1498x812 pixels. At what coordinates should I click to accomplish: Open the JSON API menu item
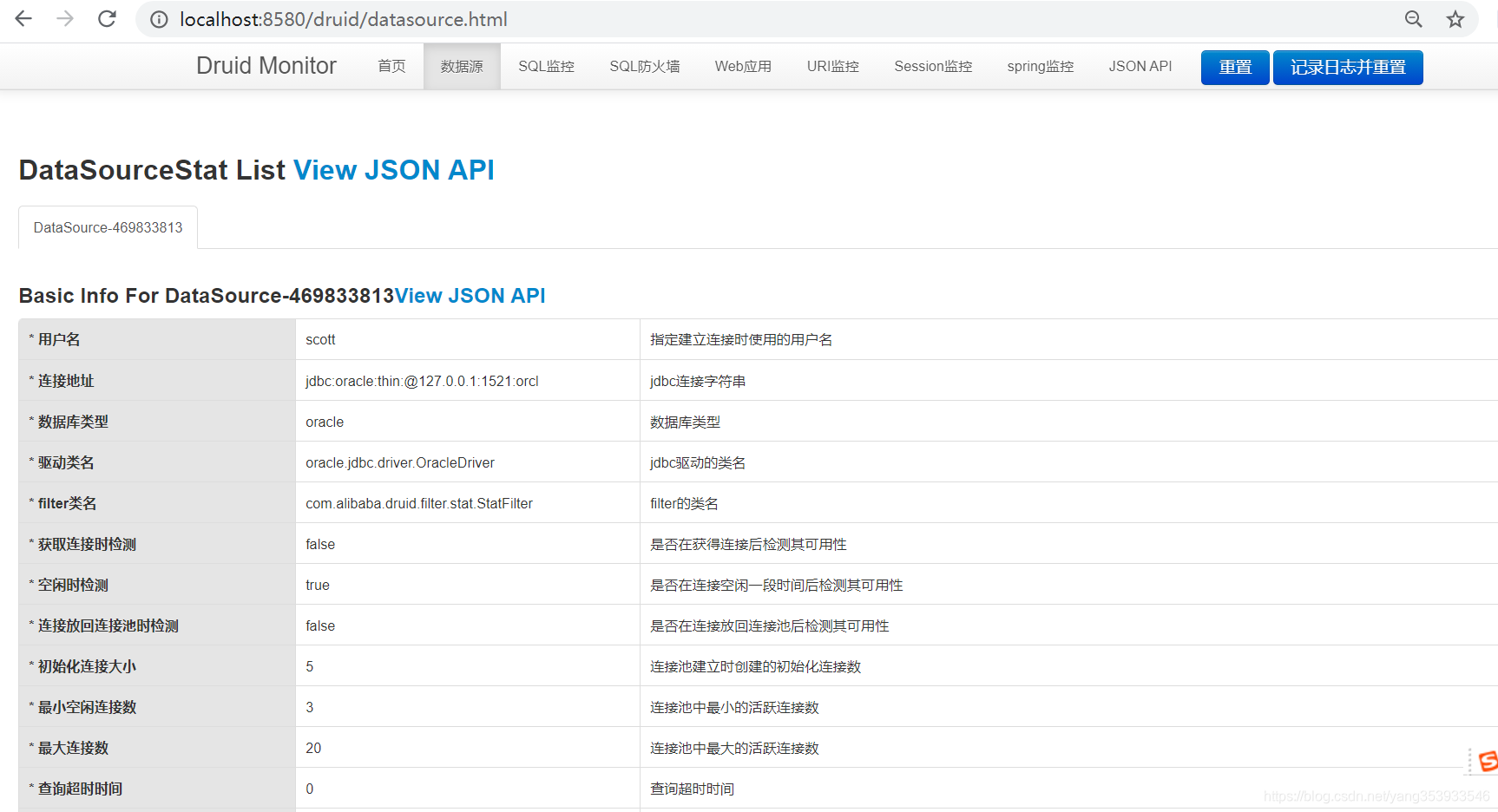pos(1140,67)
